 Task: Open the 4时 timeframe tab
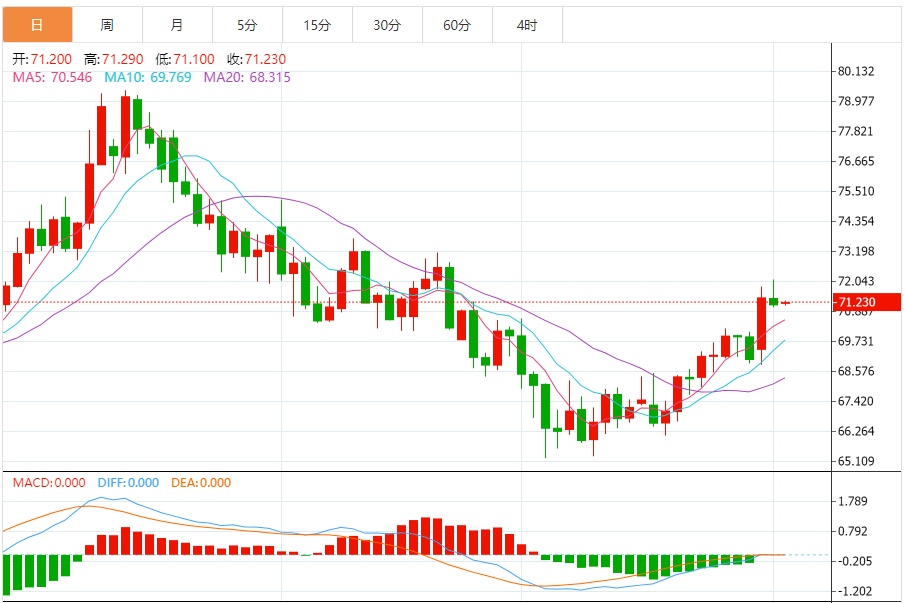coord(527,25)
